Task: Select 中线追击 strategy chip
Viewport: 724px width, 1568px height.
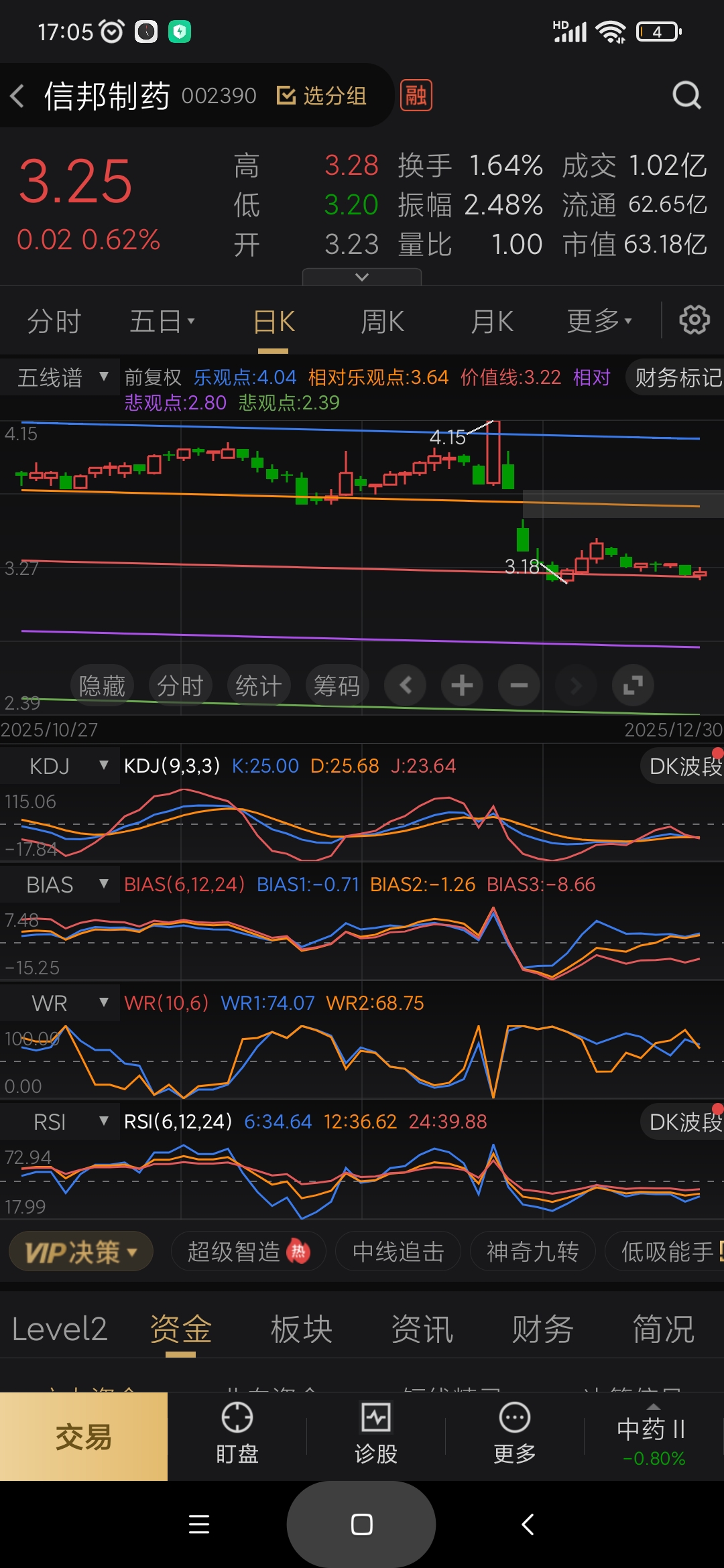Action: tap(398, 1251)
